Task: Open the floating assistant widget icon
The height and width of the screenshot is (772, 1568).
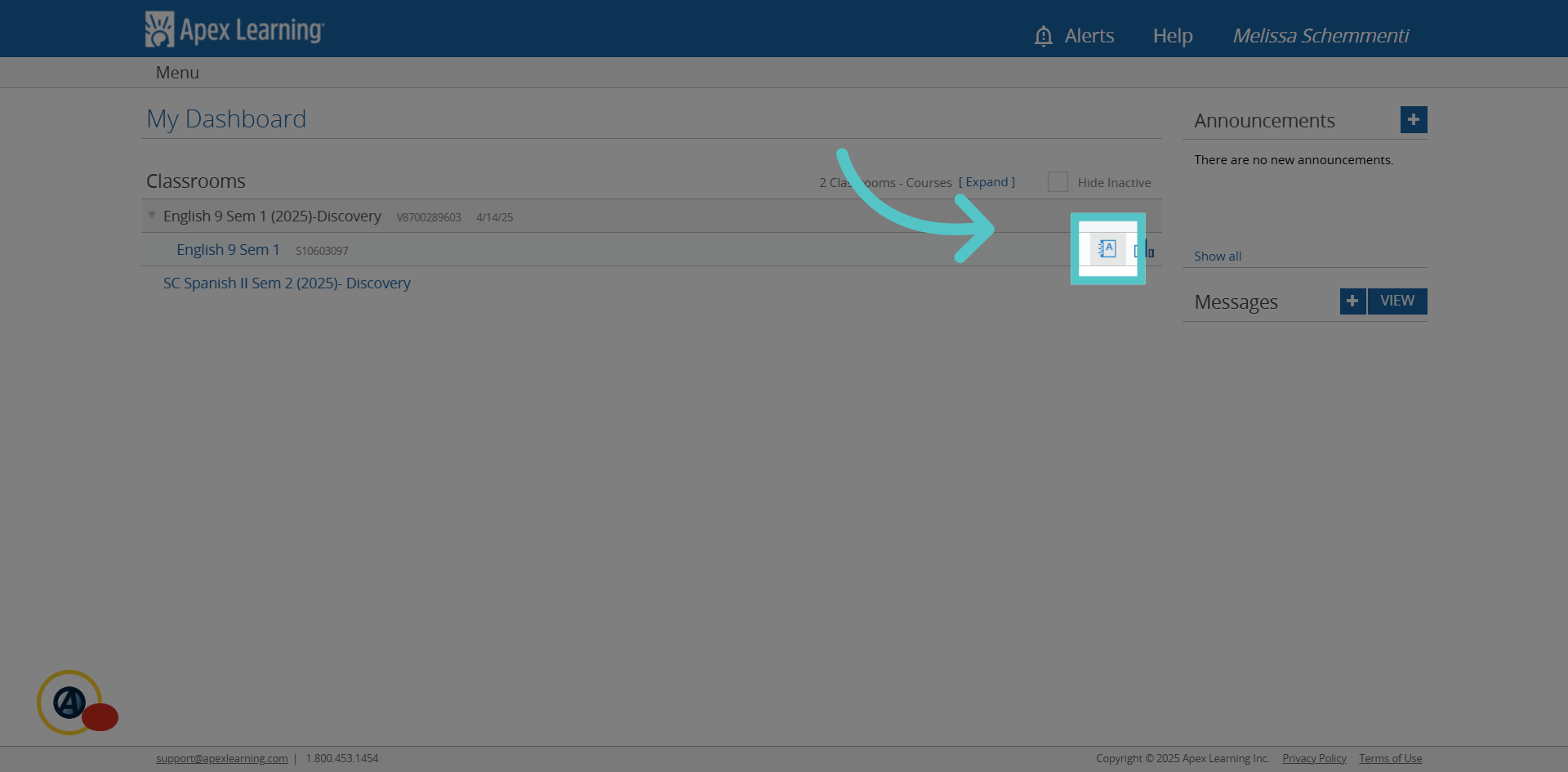Action: (70, 702)
